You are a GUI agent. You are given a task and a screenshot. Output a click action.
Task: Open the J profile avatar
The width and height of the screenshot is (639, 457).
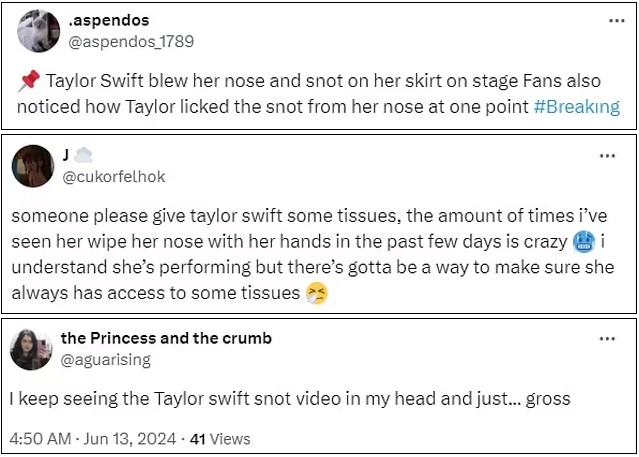33,166
